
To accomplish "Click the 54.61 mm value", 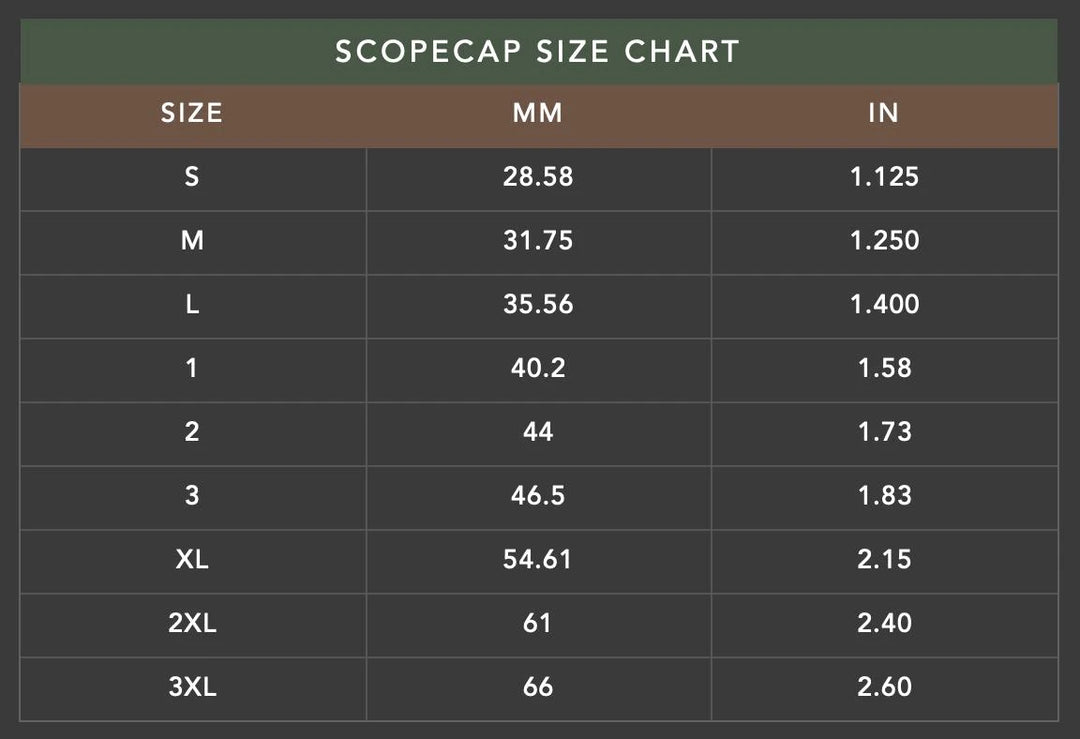I will [538, 559].
